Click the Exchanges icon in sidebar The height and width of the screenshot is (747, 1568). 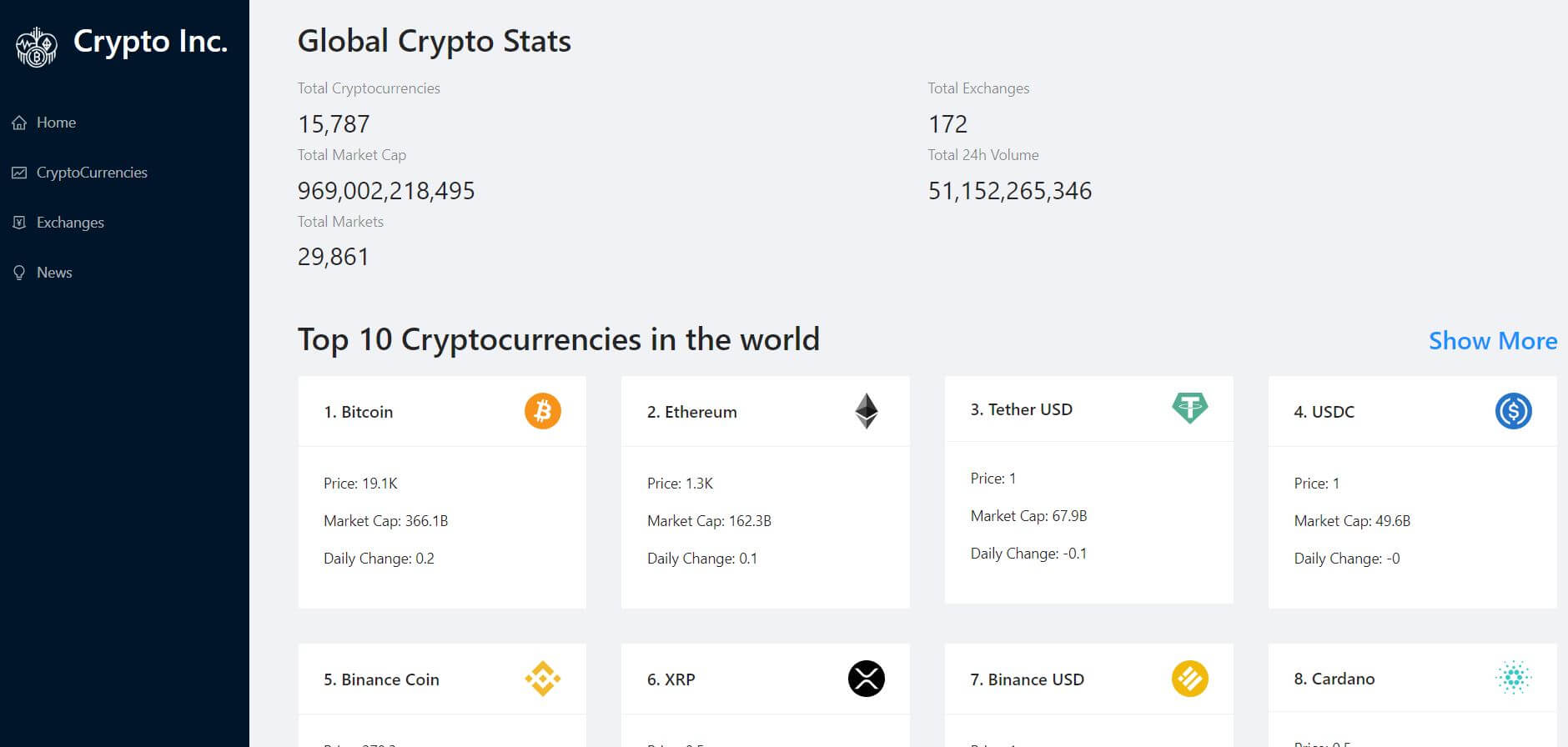pos(19,223)
